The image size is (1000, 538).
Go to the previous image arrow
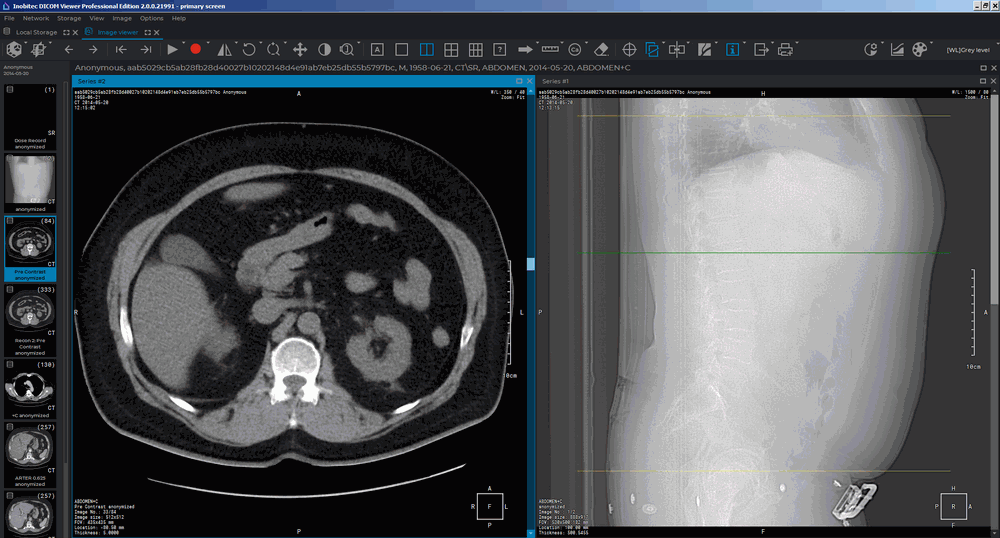(x=69, y=49)
